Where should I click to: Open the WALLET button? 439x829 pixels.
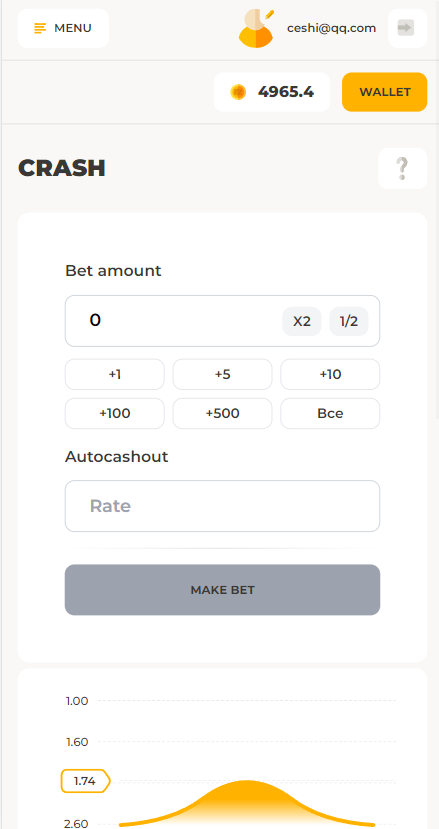coord(385,92)
